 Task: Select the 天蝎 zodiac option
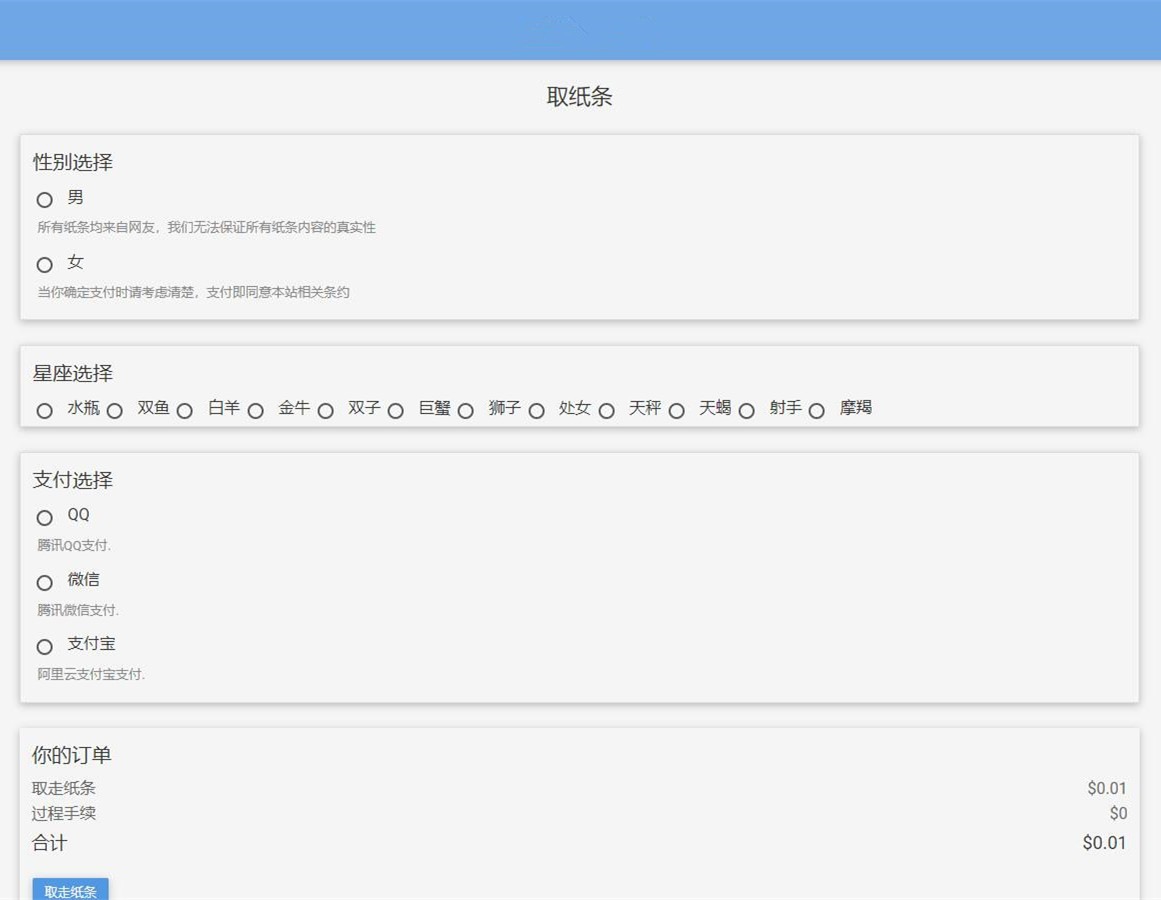[x=677, y=411]
